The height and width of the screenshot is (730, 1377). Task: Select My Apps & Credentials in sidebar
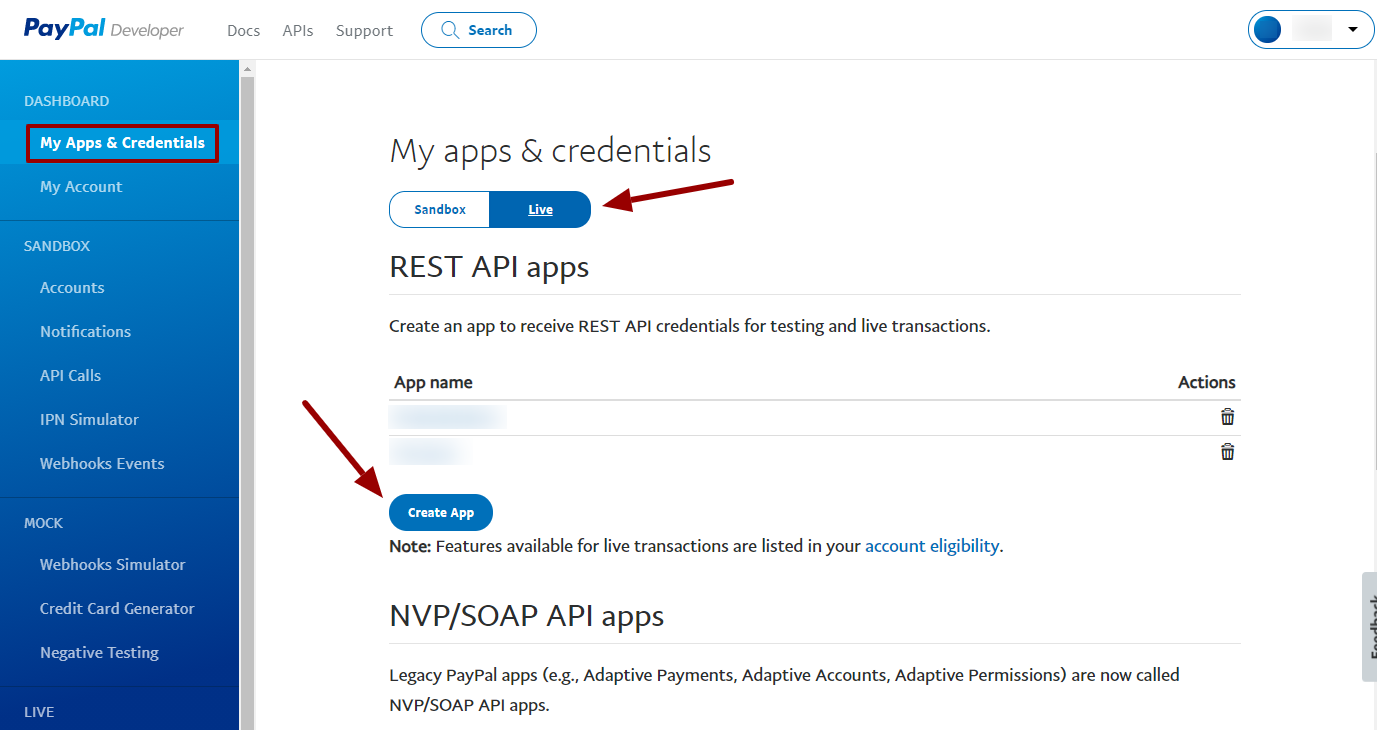(122, 143)
